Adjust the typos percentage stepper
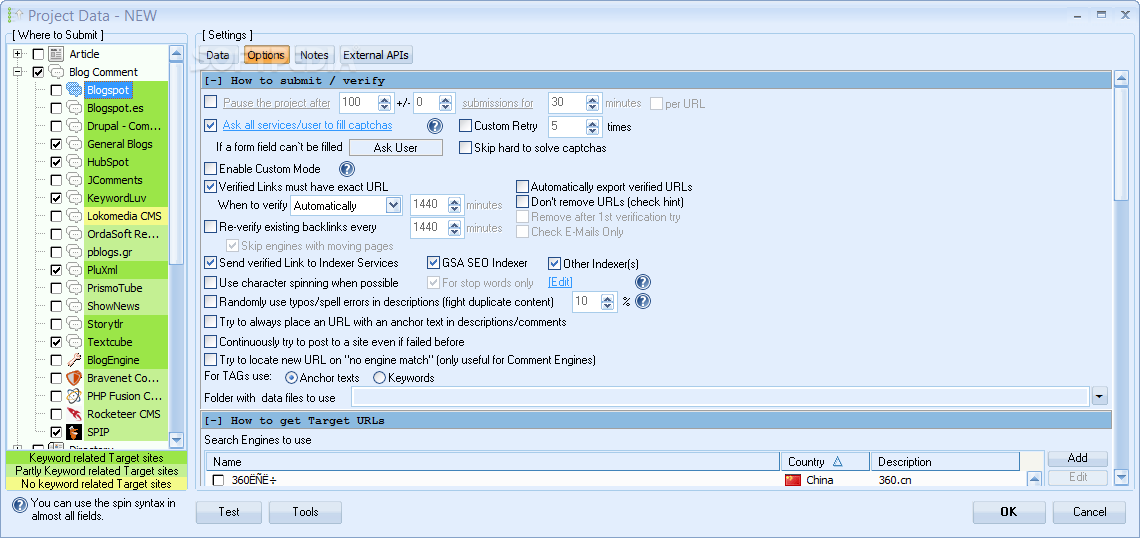1140x538 pixels. (x=609, y=302)
